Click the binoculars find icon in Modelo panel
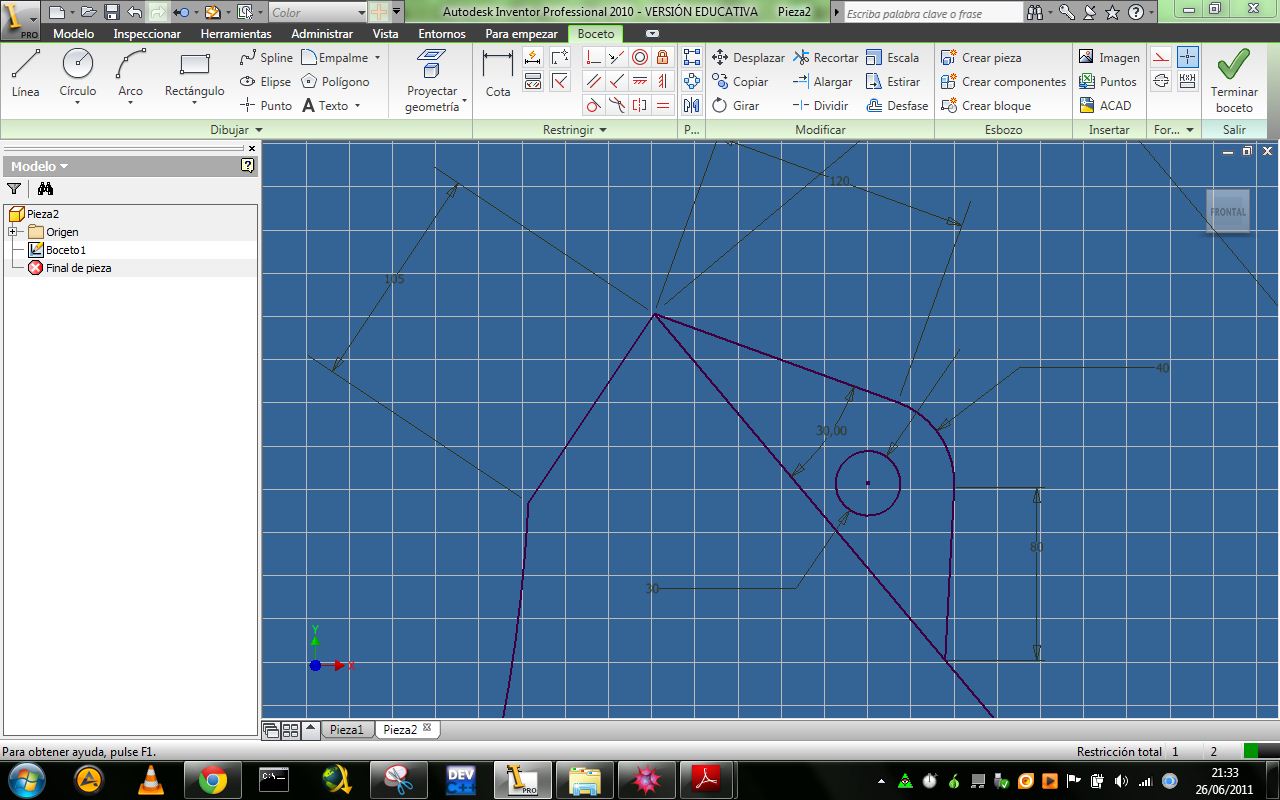Image resolution: width=1280 pixels, height=800 pixels. click(x=45, y=188)
